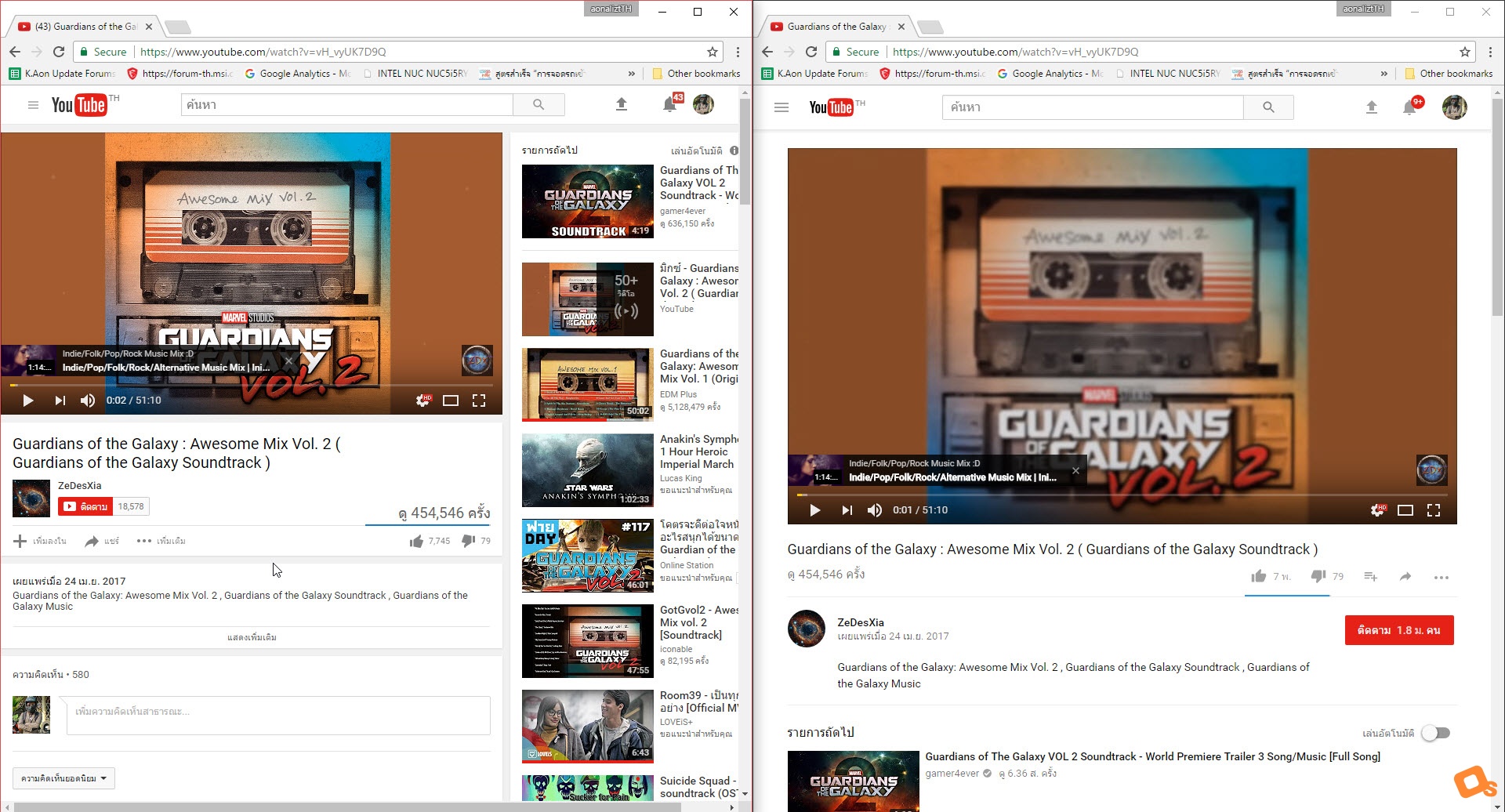
Task: Click search magnifier button in right window
Action: point(1268,107)
